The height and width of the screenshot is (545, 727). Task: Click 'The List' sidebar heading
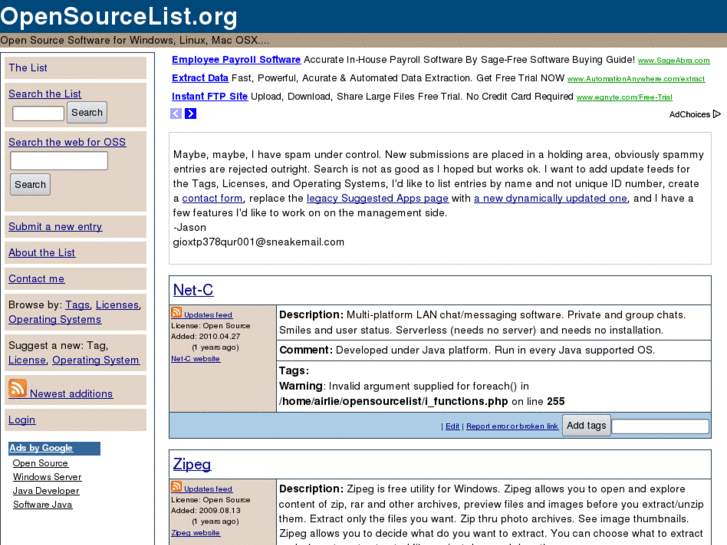[28, 68]
